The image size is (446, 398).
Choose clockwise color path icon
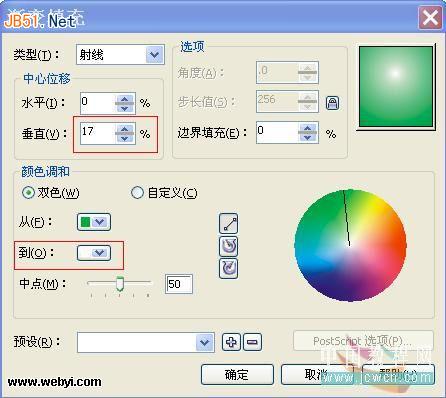pos(229,268)
